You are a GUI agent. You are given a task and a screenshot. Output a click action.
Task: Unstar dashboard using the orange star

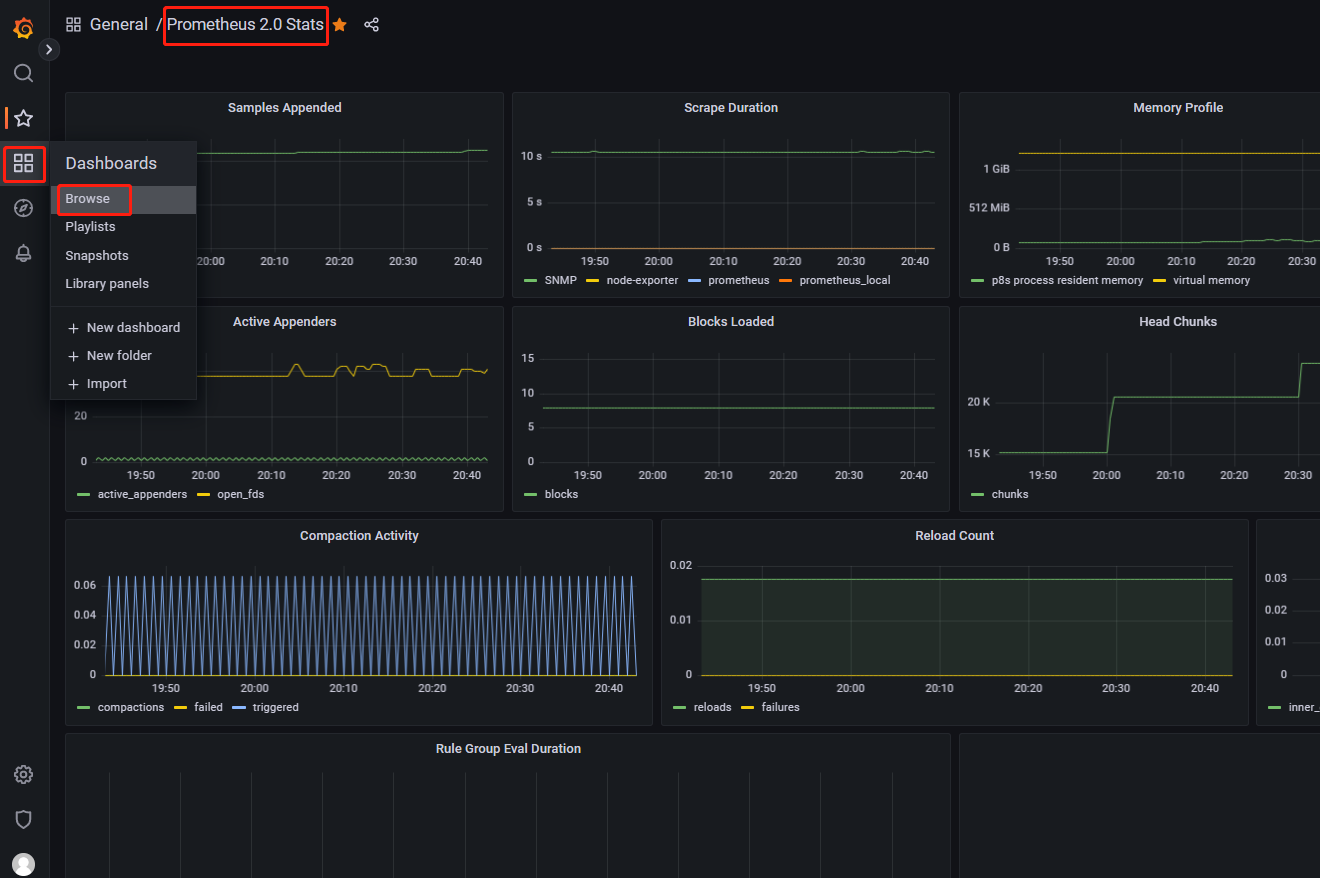(340, 24)
